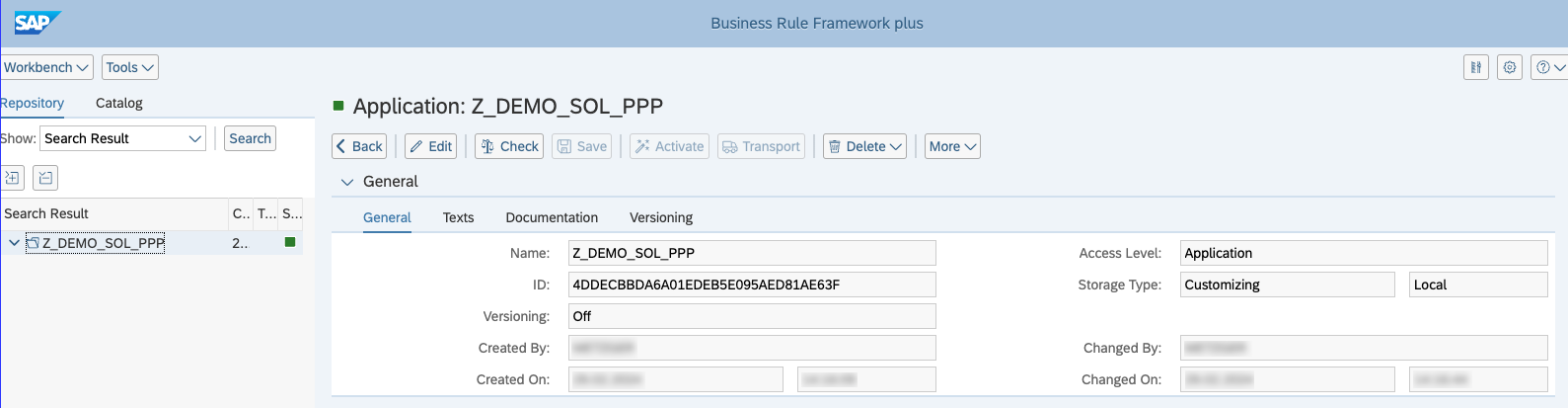
Task: Click the expand all nodes icon
Action: 13,178
